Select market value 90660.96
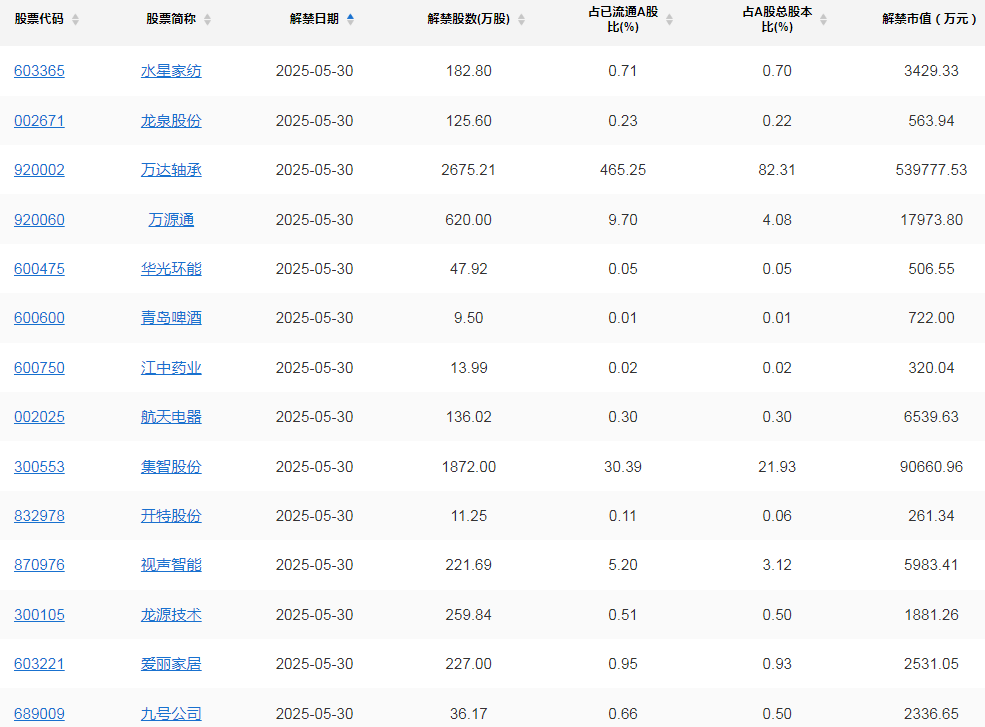The height and width of the screenshot is (727, 985). pos(931,467)
